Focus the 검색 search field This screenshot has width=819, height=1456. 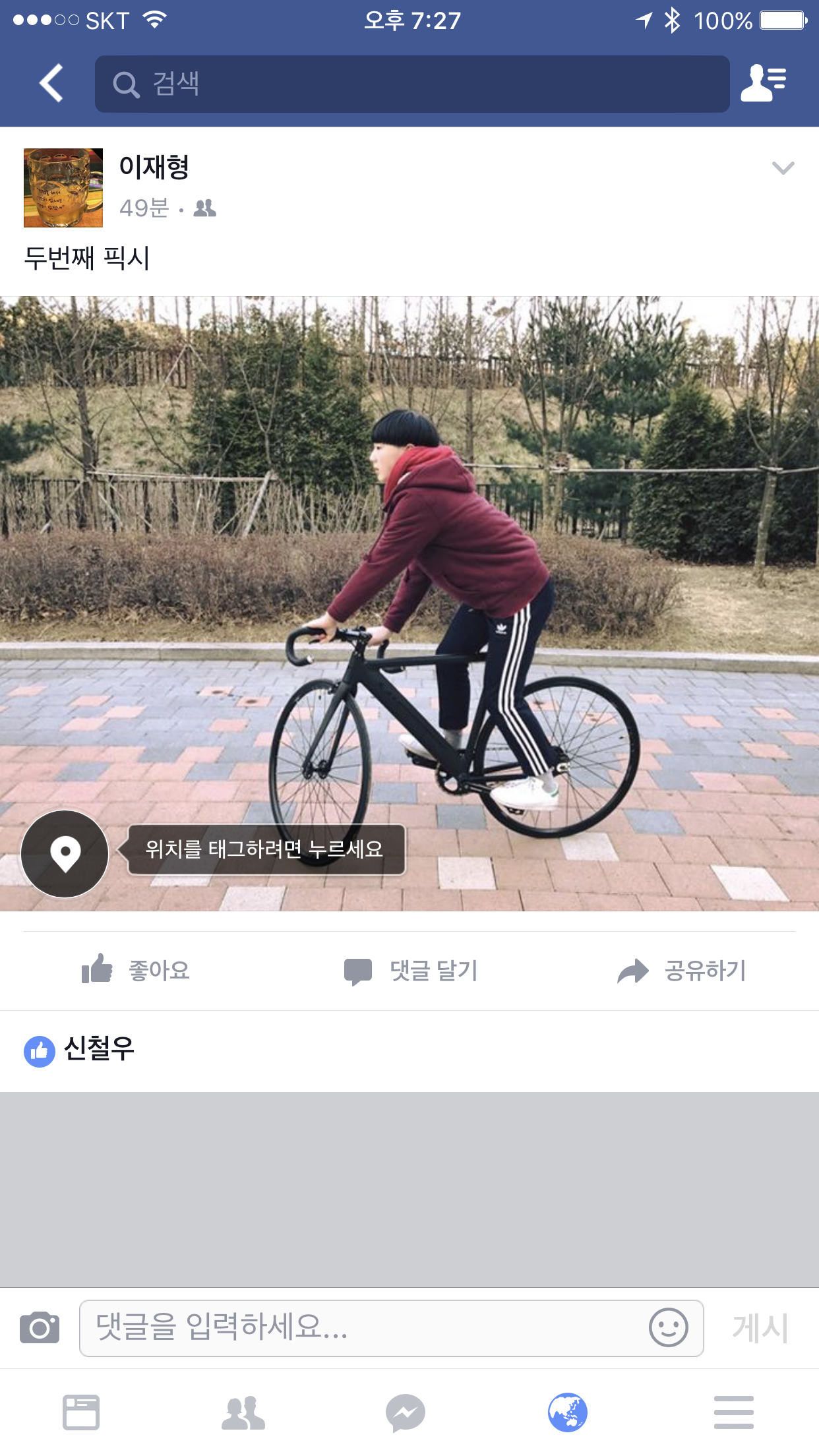click(412, 84)
